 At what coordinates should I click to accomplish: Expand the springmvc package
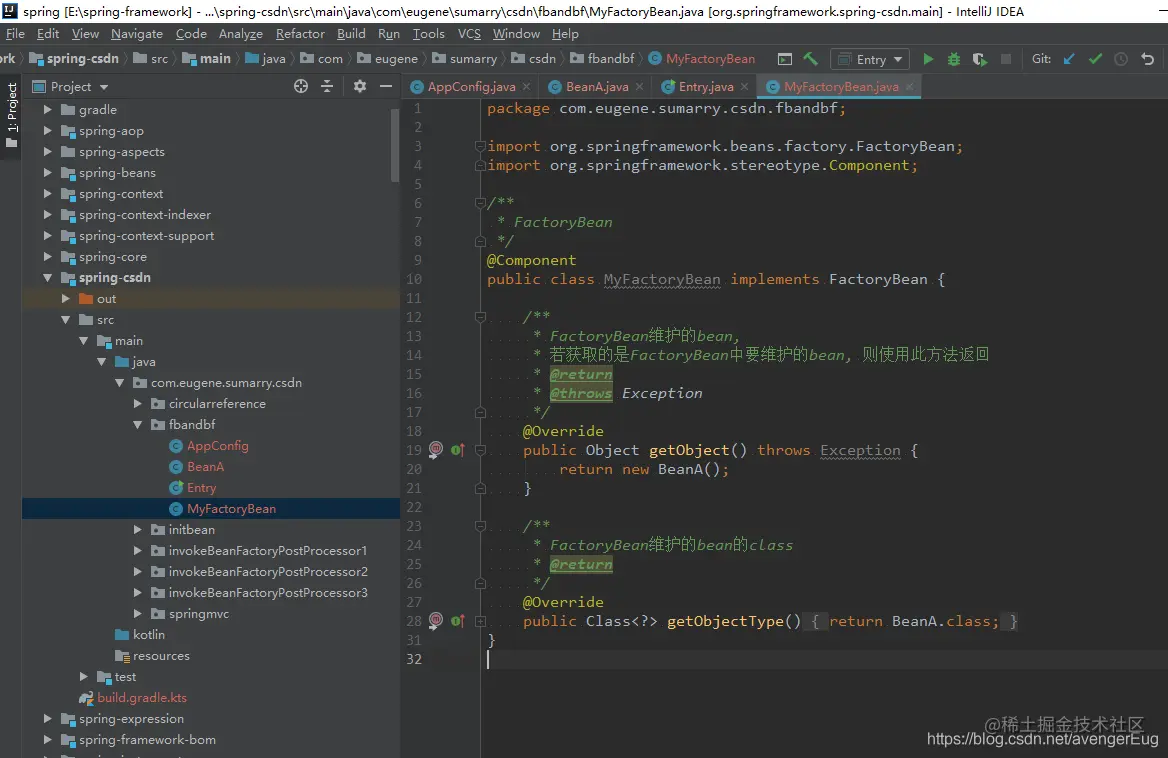pyautogui.click(x=138, y=614)
